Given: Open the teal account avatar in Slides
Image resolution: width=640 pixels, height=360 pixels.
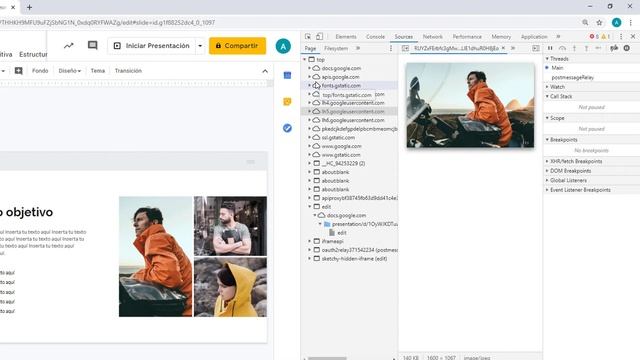Looking at the screenshot, I should [283, 46].
